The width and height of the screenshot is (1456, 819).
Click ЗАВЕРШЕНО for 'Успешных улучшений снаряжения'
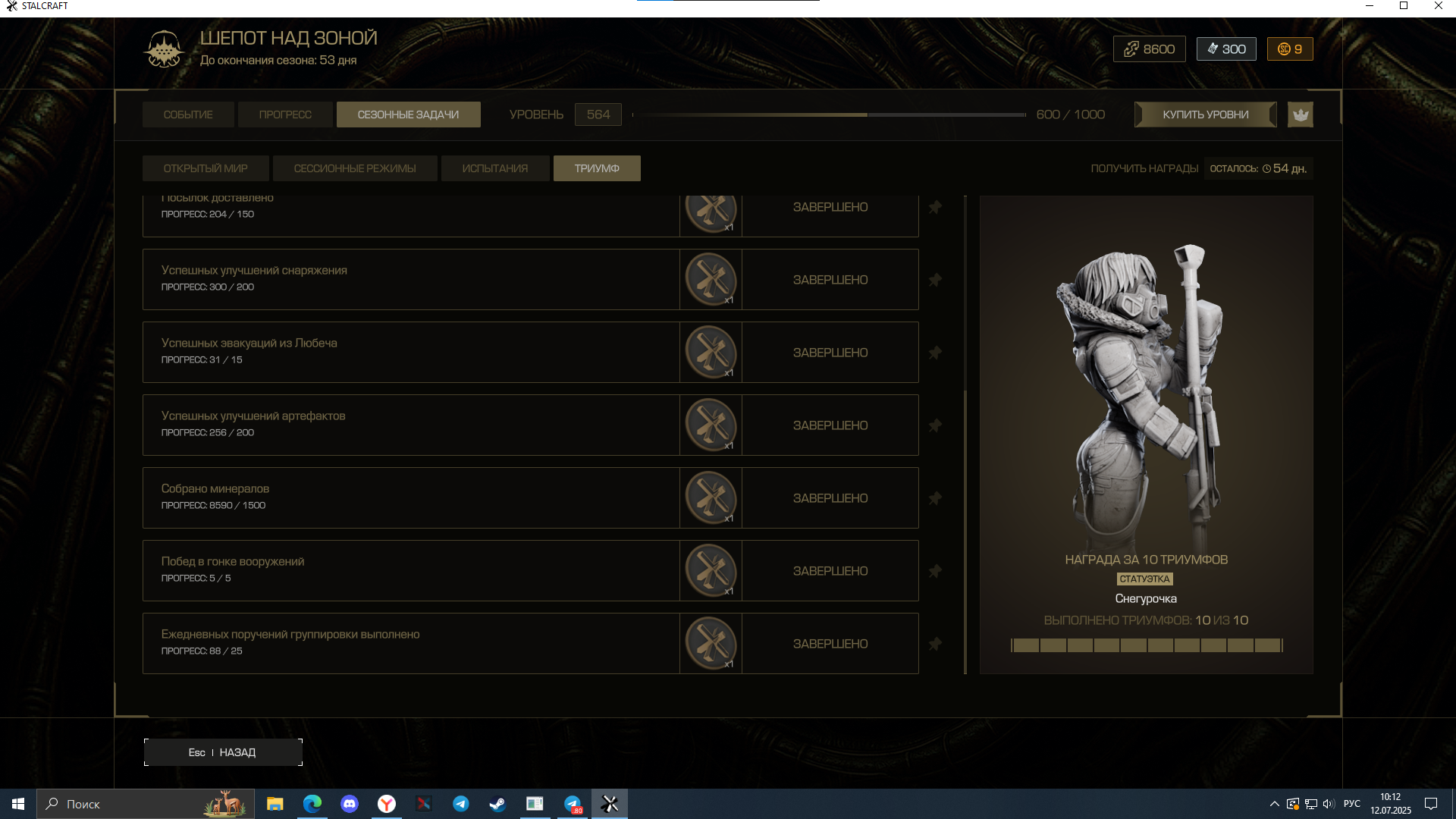[x=830, y=280]
